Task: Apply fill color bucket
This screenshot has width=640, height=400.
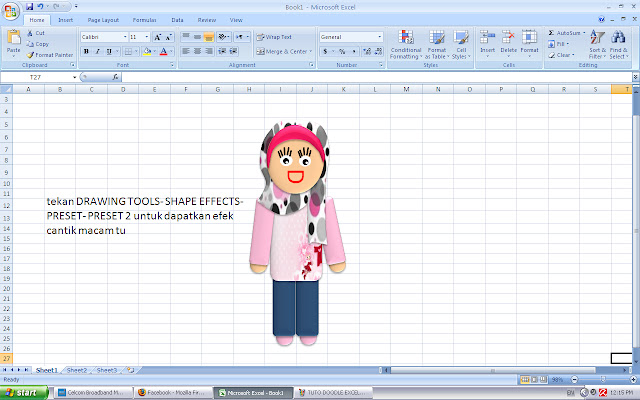Action: 147,51
